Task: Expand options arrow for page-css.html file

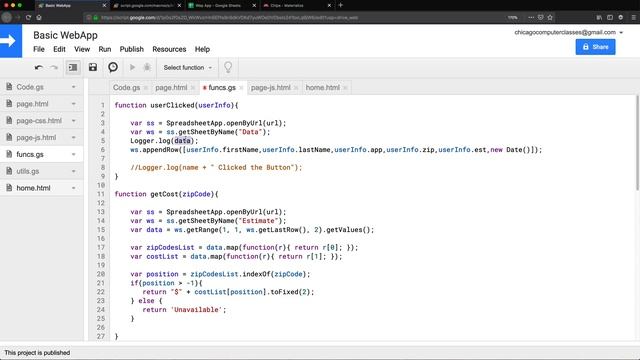Action: coord(73,120)
